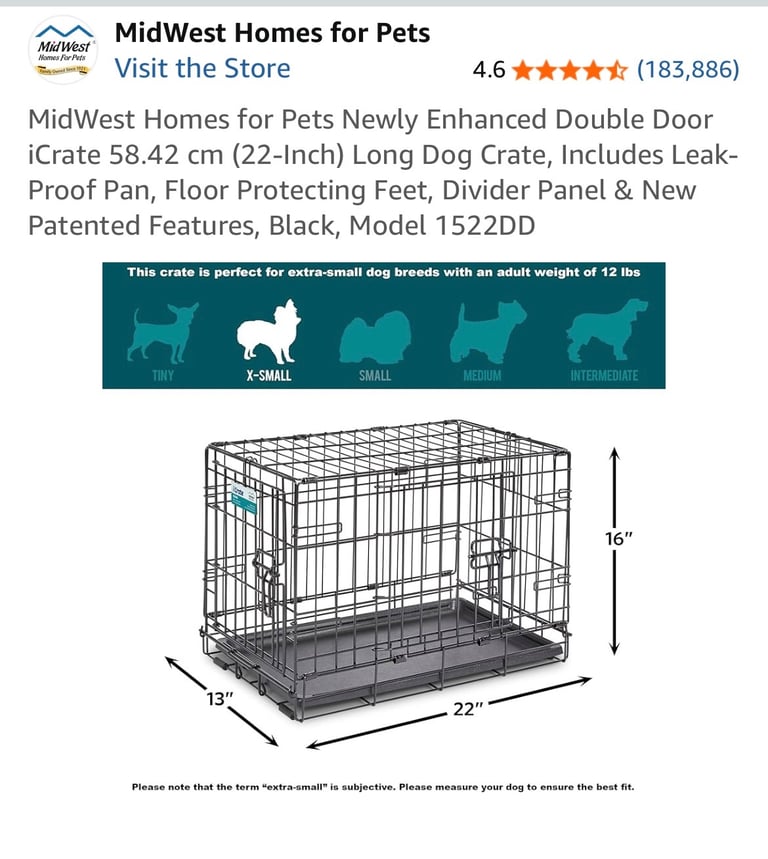Image resolution: width=768 pixels, height=859 pixels.
Task: Click the Medium dog silhouette icon
Action: point(488,332)
